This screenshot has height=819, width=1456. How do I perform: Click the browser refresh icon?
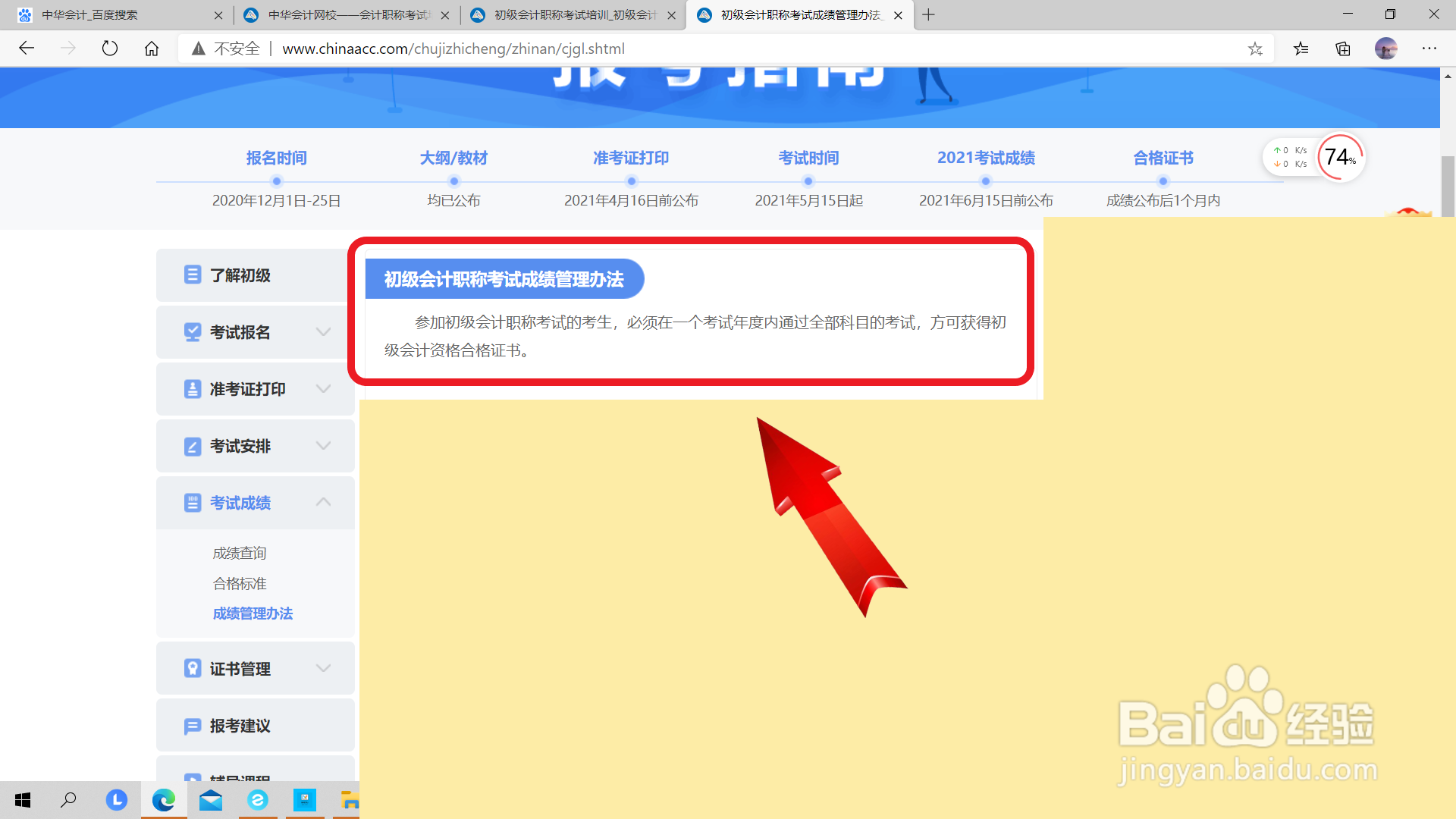[110, 49]
